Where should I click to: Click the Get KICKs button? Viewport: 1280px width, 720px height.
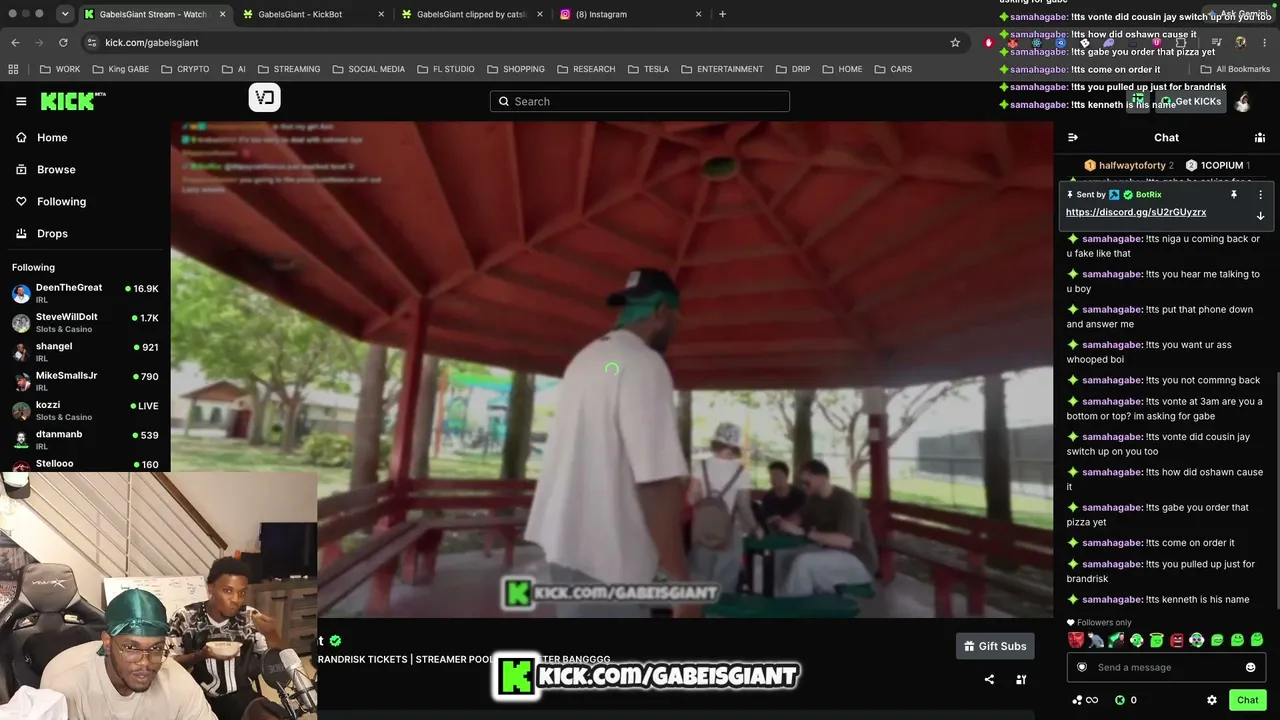(x=1190, y=101)
